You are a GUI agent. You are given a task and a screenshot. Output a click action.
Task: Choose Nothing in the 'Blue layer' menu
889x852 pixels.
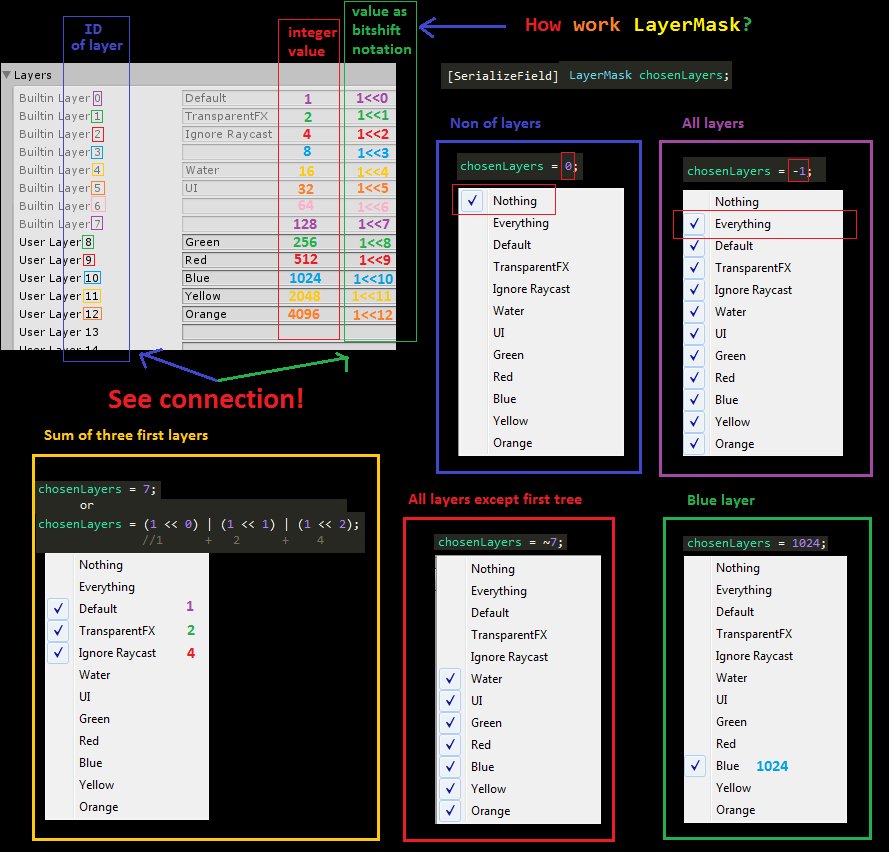pos(765,567)
